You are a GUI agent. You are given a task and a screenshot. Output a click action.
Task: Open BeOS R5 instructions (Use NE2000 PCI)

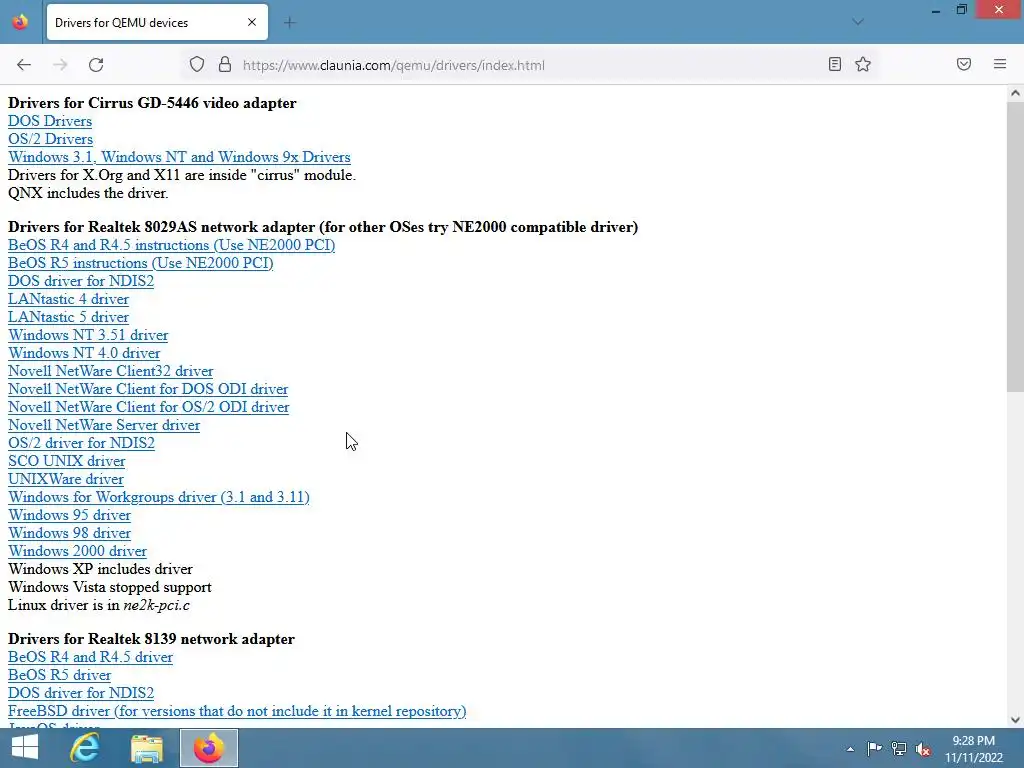tap(140, 263)
